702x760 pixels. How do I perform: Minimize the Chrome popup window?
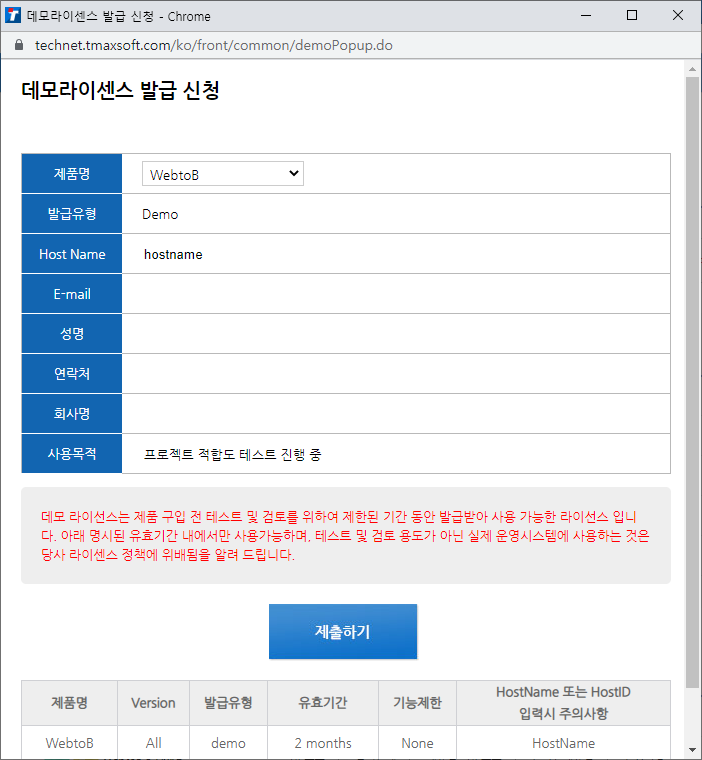(586, 16)
